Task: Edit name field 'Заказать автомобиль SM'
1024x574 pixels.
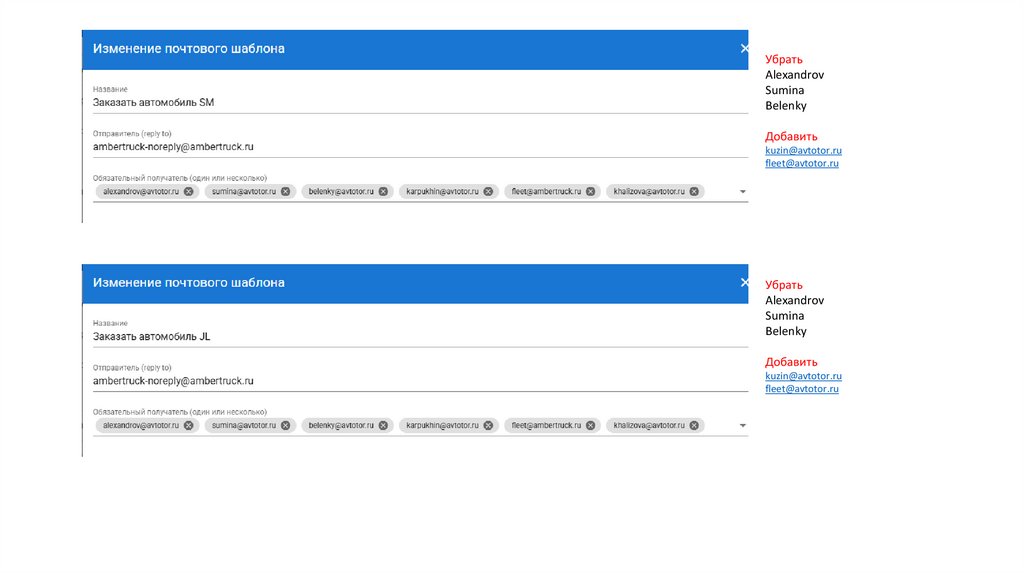Action: [420, 103]
